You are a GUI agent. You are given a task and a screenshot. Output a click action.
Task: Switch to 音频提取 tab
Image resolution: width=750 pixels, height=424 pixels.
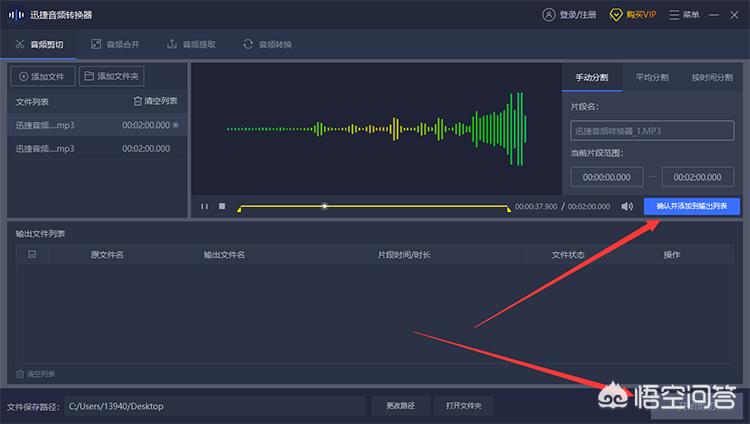[192, 44]
